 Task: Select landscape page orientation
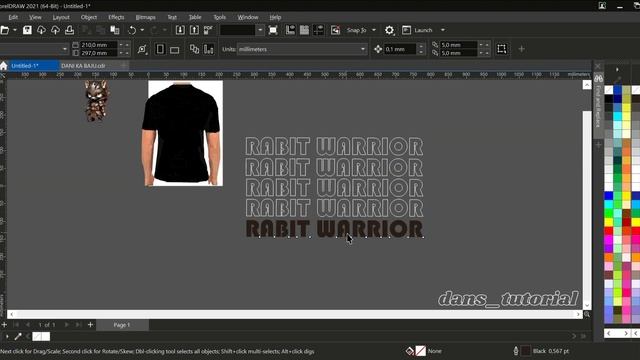[x=175, y=50]
